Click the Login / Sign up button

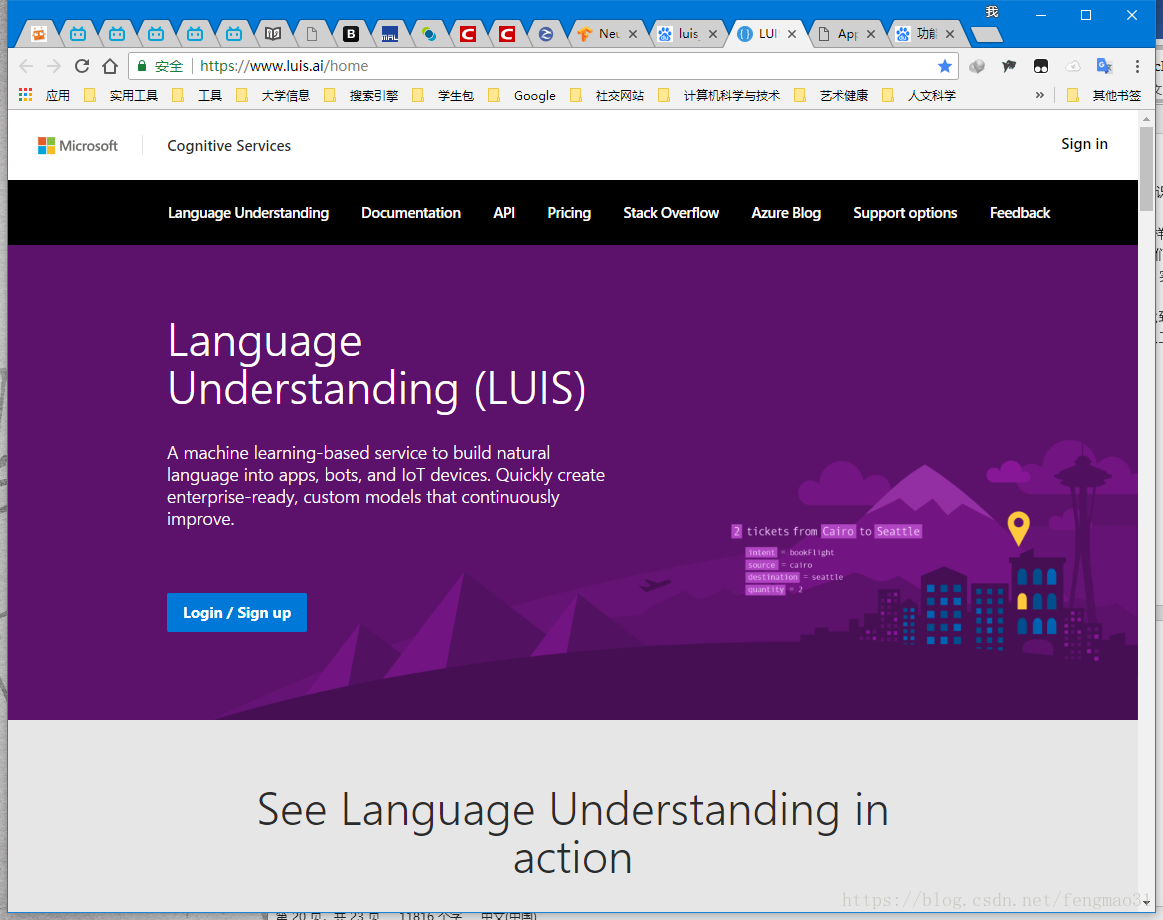(x=237, y=612)
